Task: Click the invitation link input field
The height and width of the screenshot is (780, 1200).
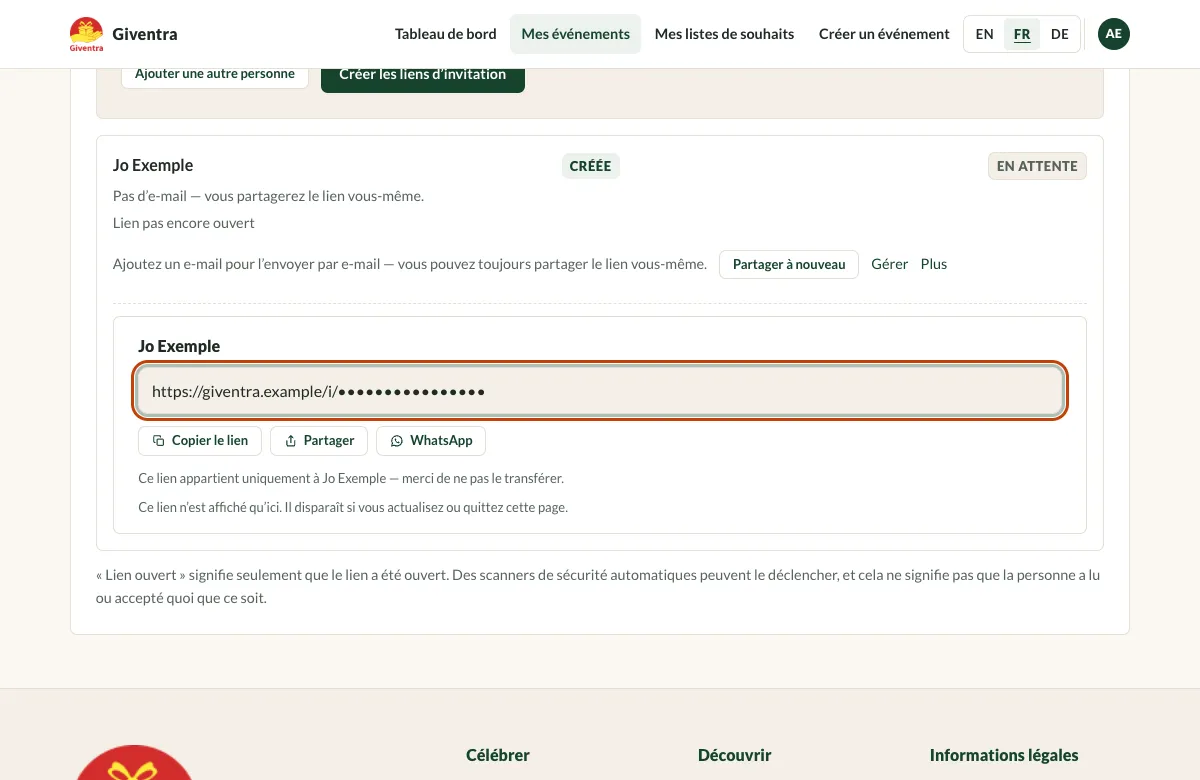Action: (x=601, y=391)
